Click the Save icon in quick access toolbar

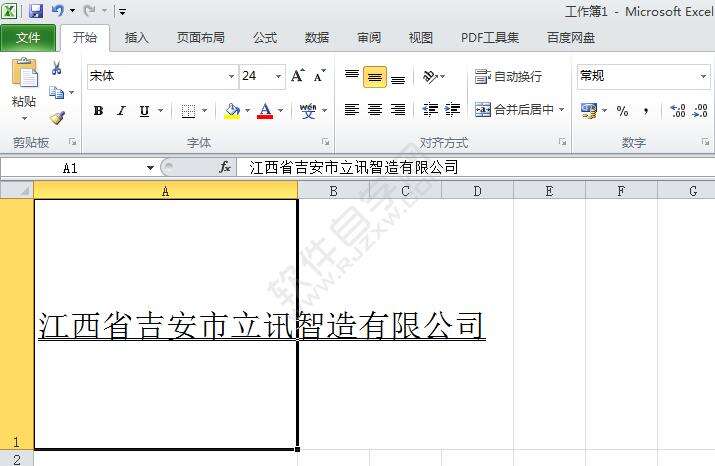pyautogui.click(x=36, y=10)
